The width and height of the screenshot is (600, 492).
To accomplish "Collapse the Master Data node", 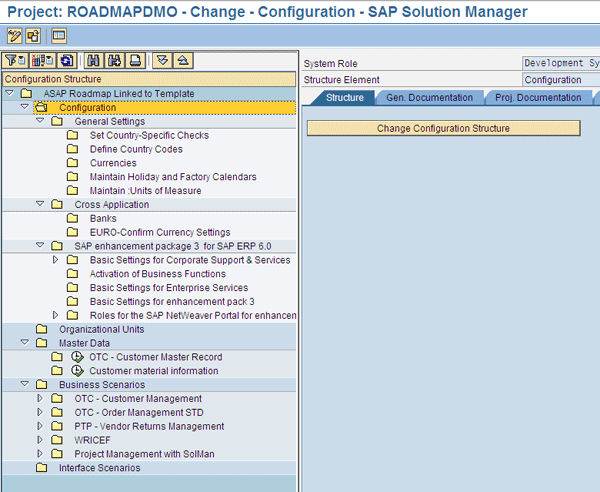I will (25, 342).
